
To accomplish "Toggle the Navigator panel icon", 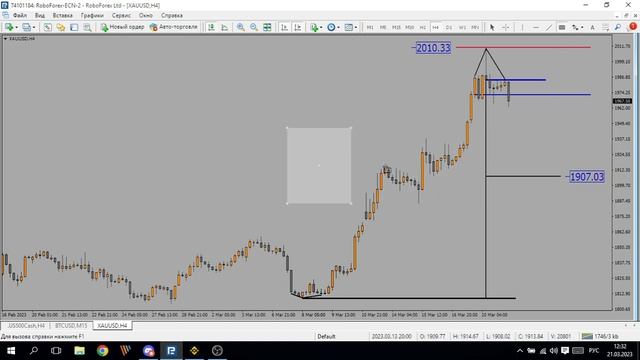I will (74, 27).
